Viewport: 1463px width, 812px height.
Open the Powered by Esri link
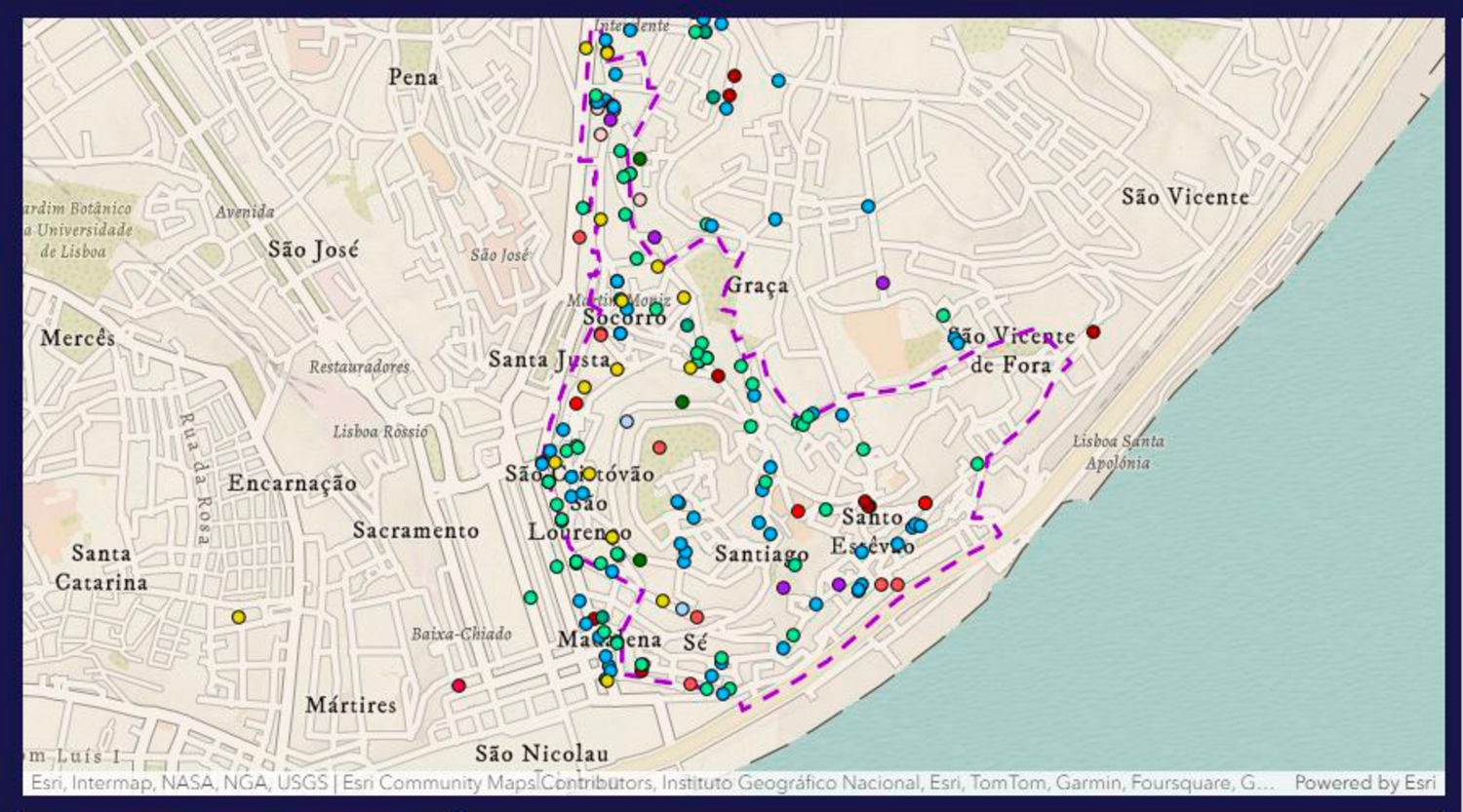pos(1364,783)
